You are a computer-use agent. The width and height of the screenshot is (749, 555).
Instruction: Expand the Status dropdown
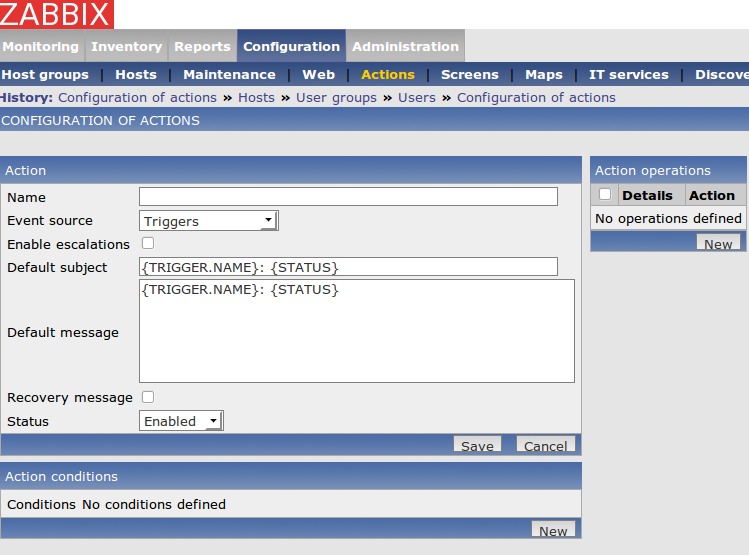[181, 421]
